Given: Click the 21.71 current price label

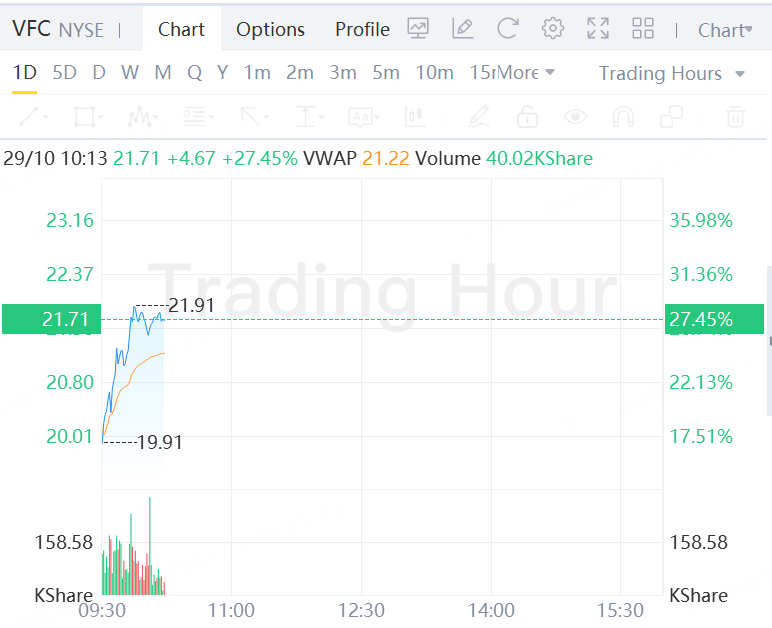Looking at the screenshot, I should point(52,319).
